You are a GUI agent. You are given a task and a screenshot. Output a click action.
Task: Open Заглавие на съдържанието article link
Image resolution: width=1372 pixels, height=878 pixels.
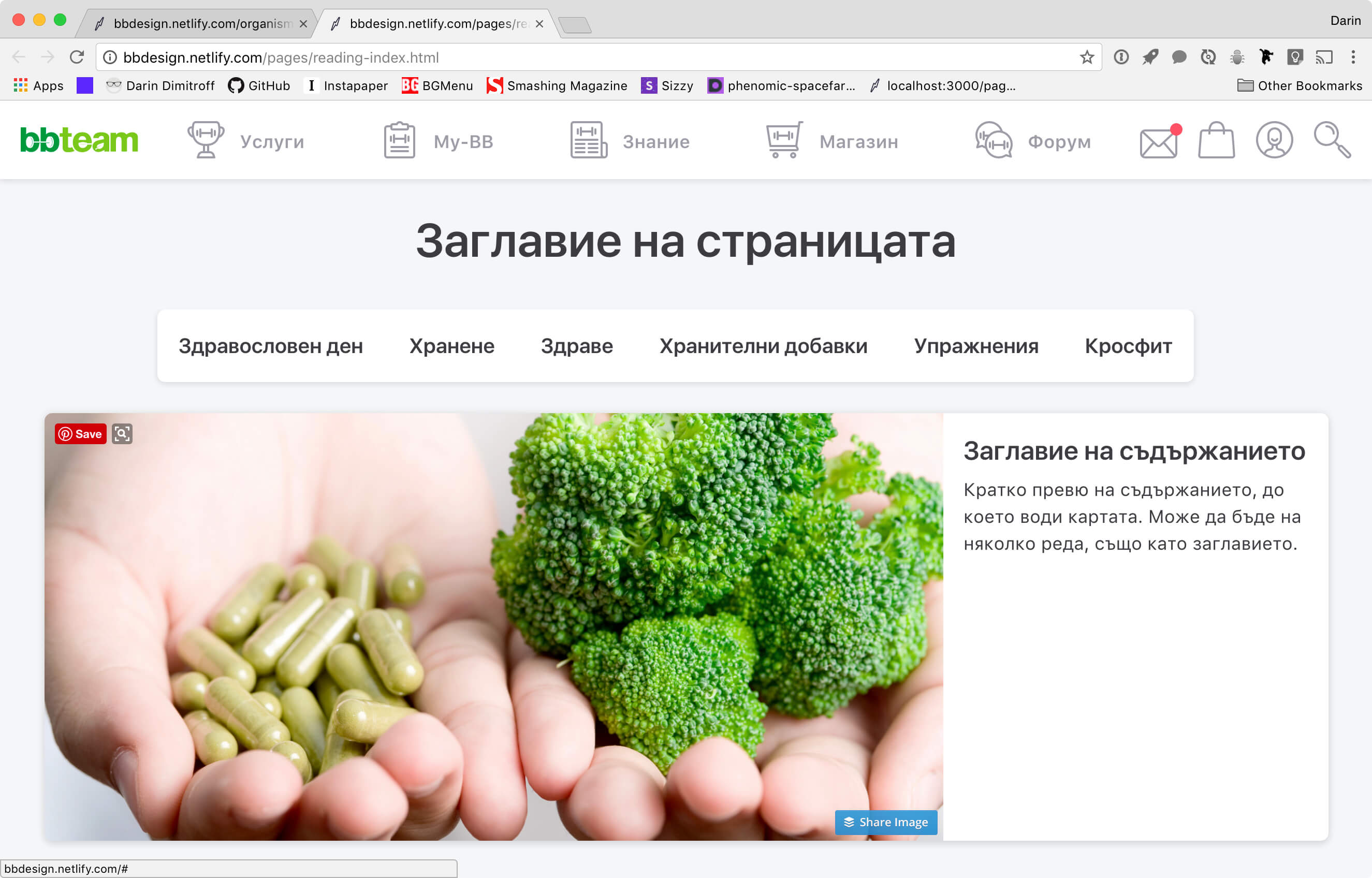[1134, 451]
